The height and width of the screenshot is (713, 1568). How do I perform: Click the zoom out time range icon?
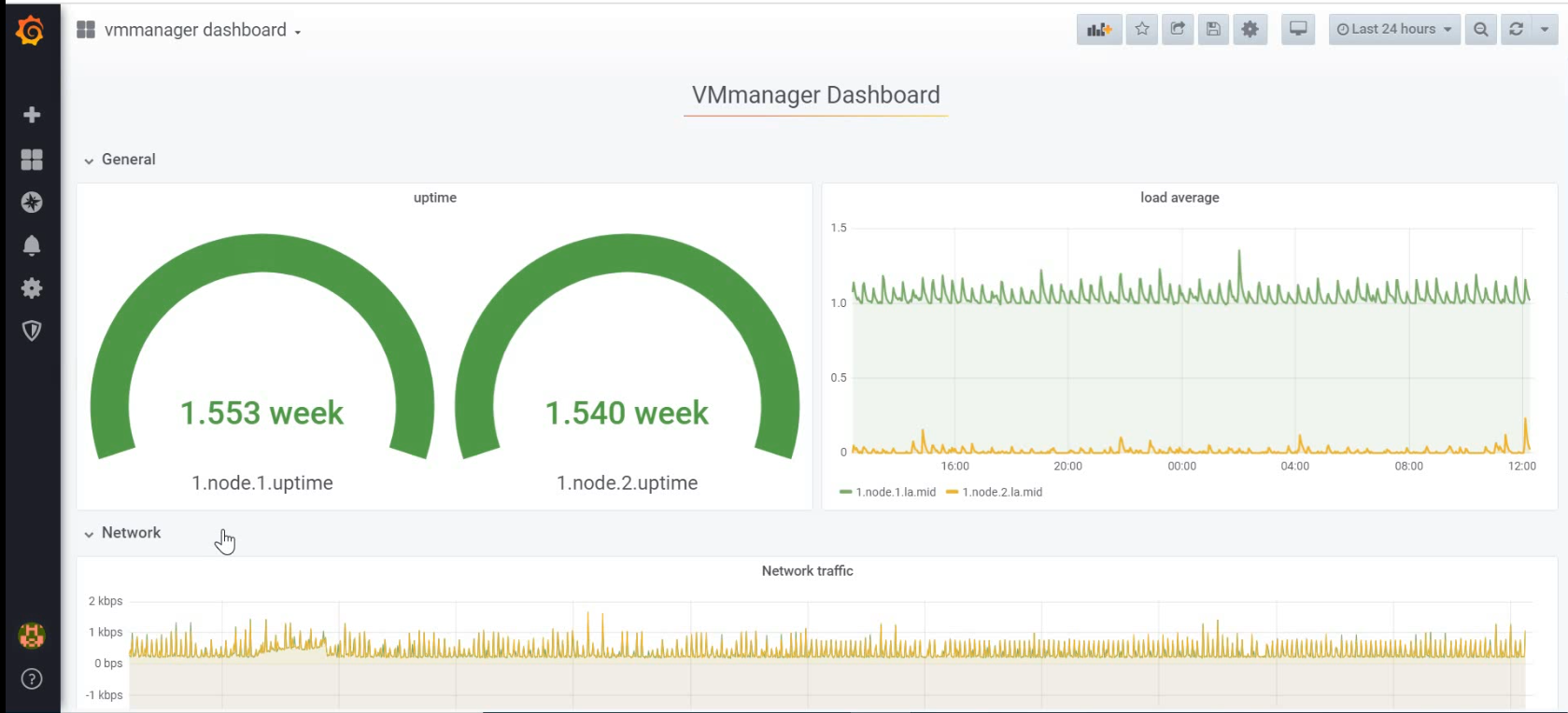[1481, 30]
